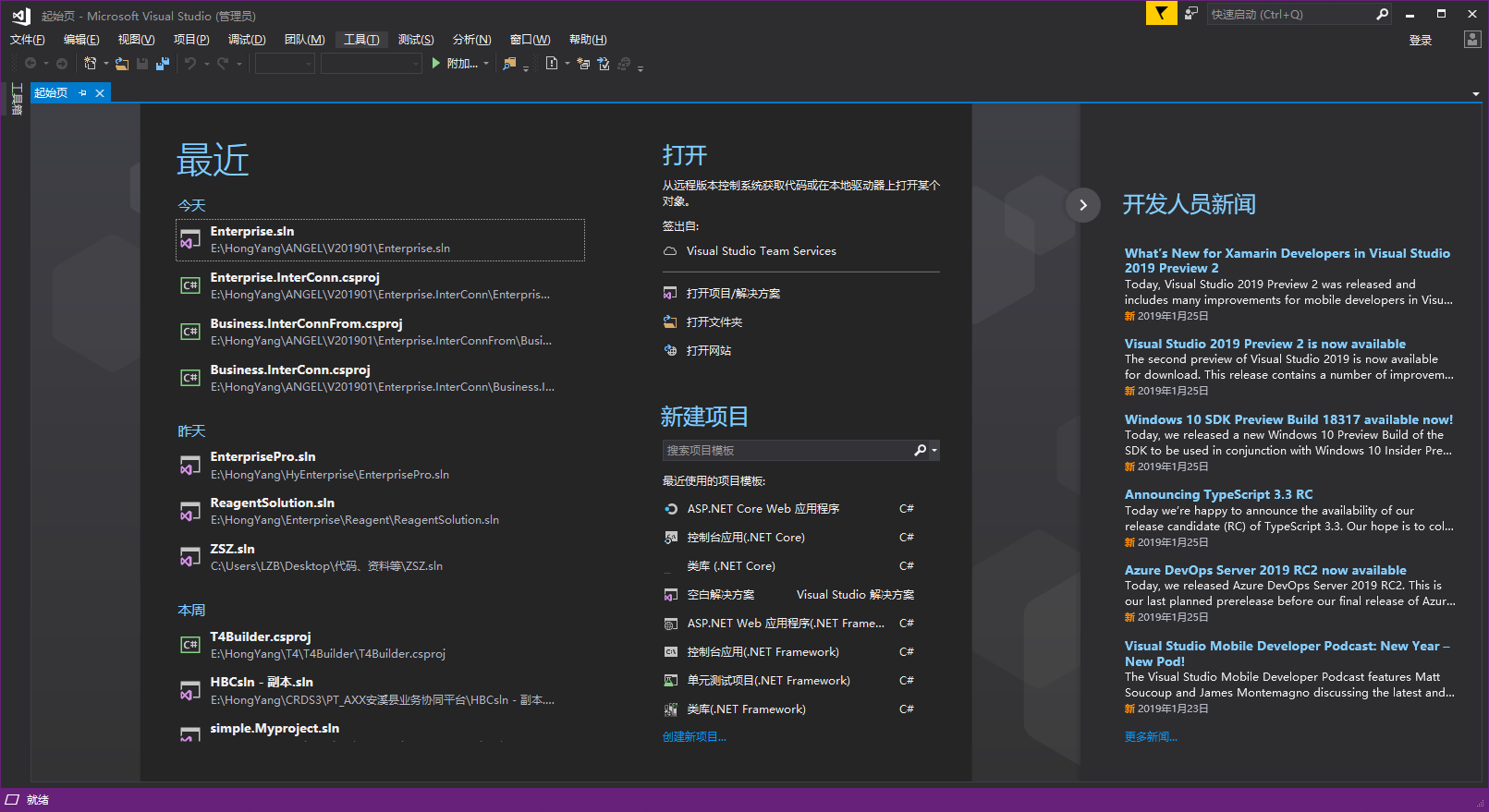Click the Redo toolbar icon

coord(223,63)
